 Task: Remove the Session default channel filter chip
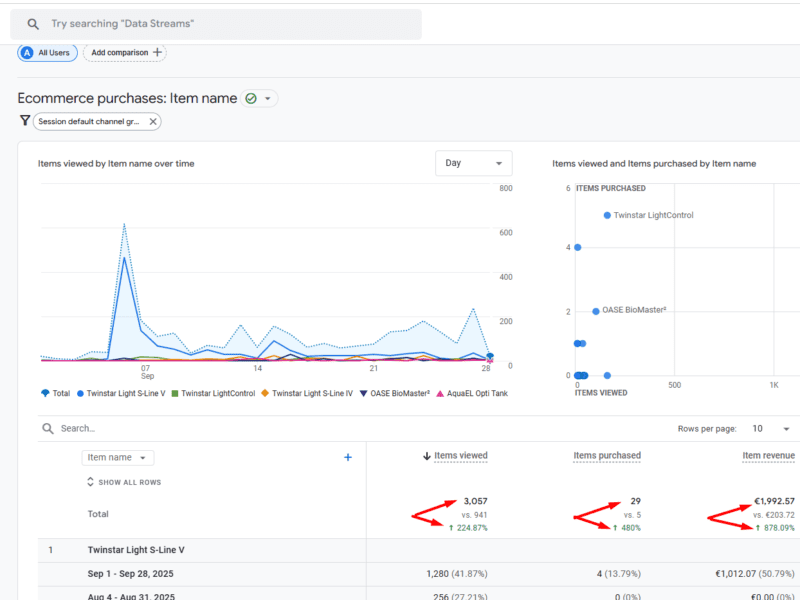[153, 122]
